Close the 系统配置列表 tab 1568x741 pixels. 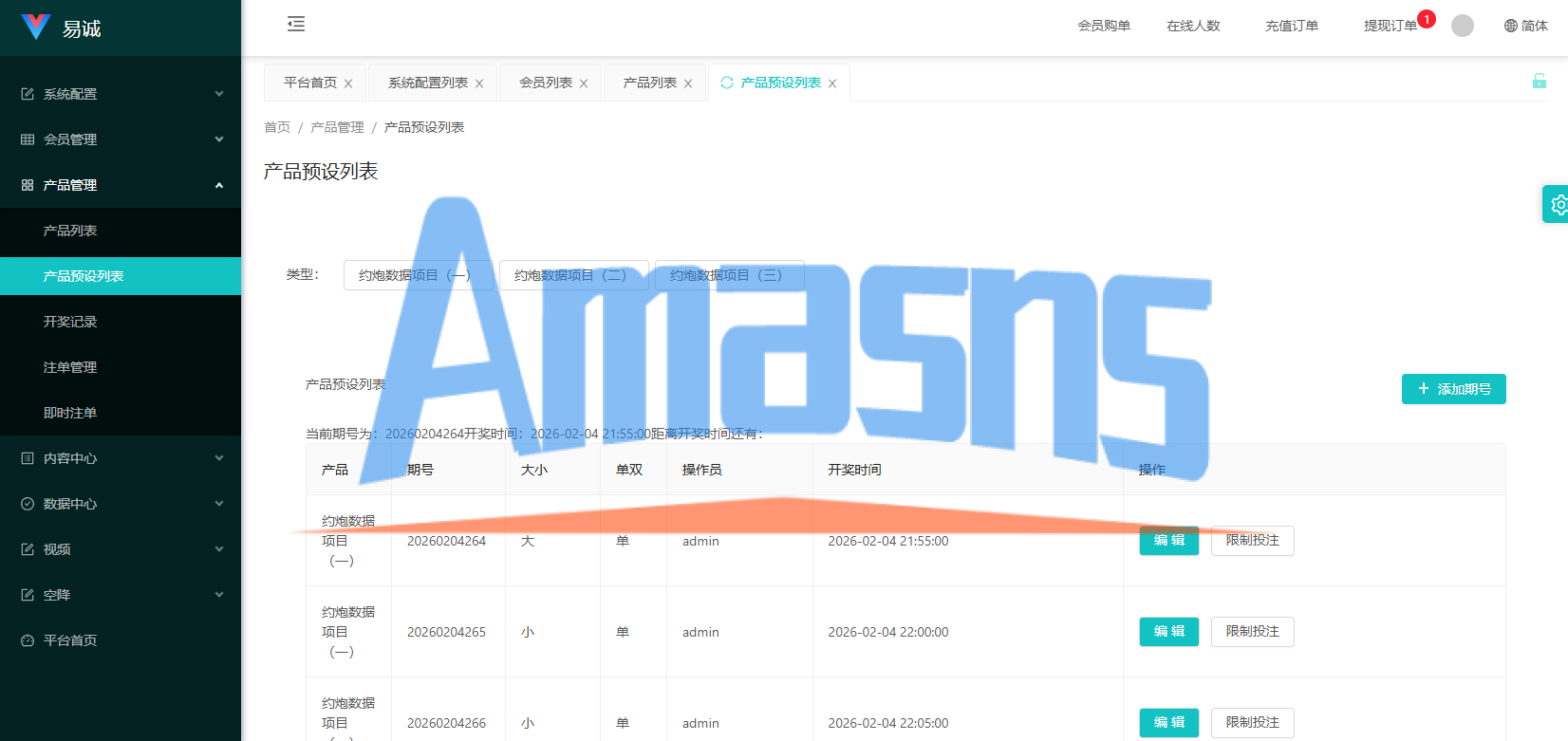coord(479,83)
